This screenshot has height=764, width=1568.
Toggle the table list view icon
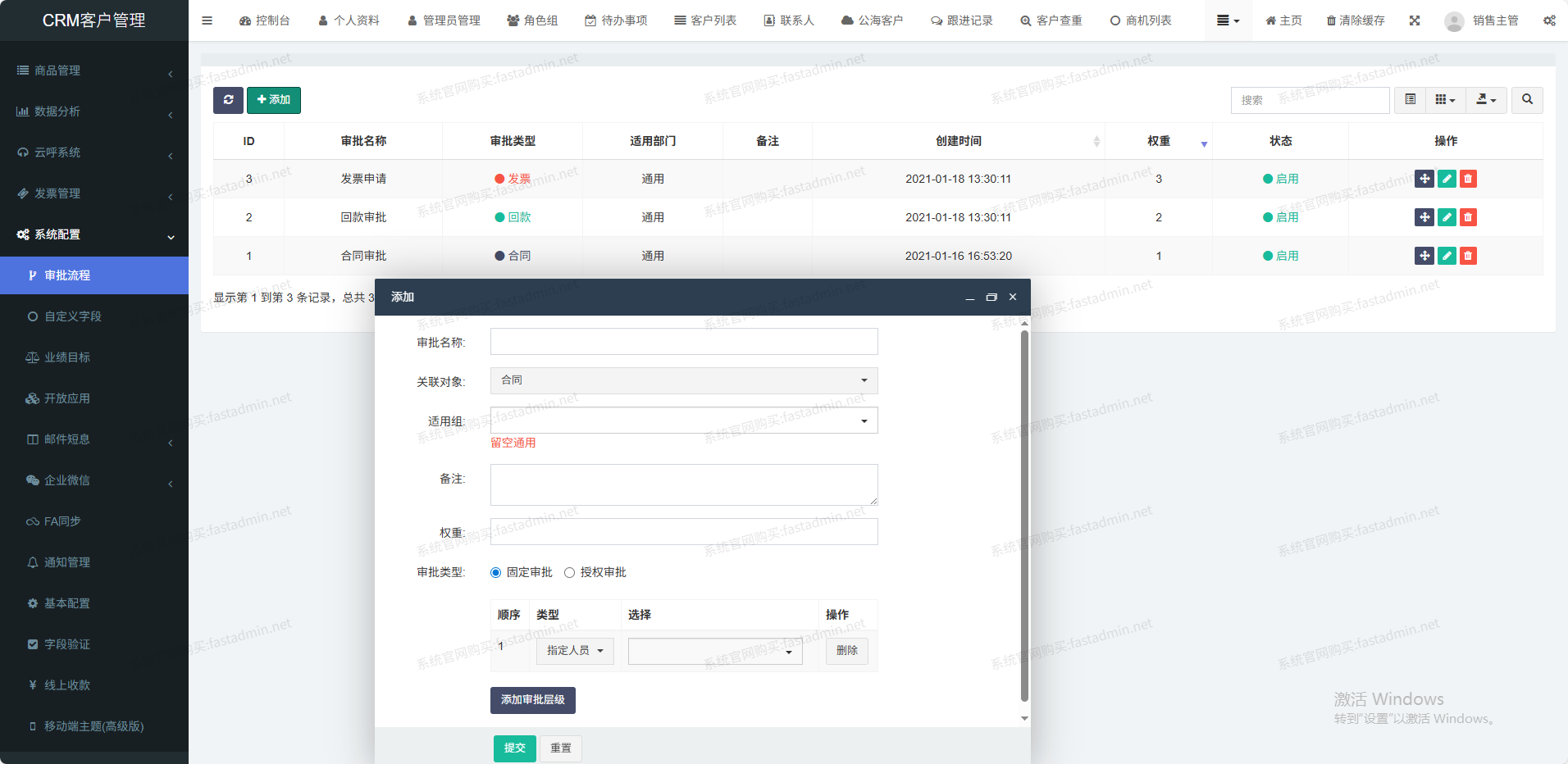pyautogui.click(x=1410, y=100)
